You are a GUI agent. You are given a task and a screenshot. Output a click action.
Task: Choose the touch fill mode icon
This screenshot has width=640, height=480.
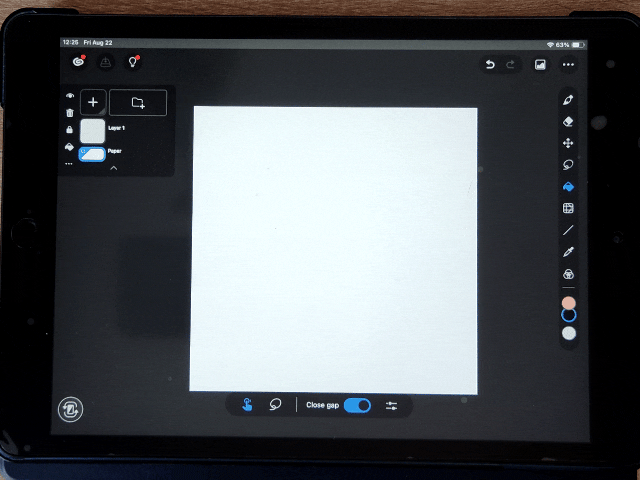[x=247, y=404]
